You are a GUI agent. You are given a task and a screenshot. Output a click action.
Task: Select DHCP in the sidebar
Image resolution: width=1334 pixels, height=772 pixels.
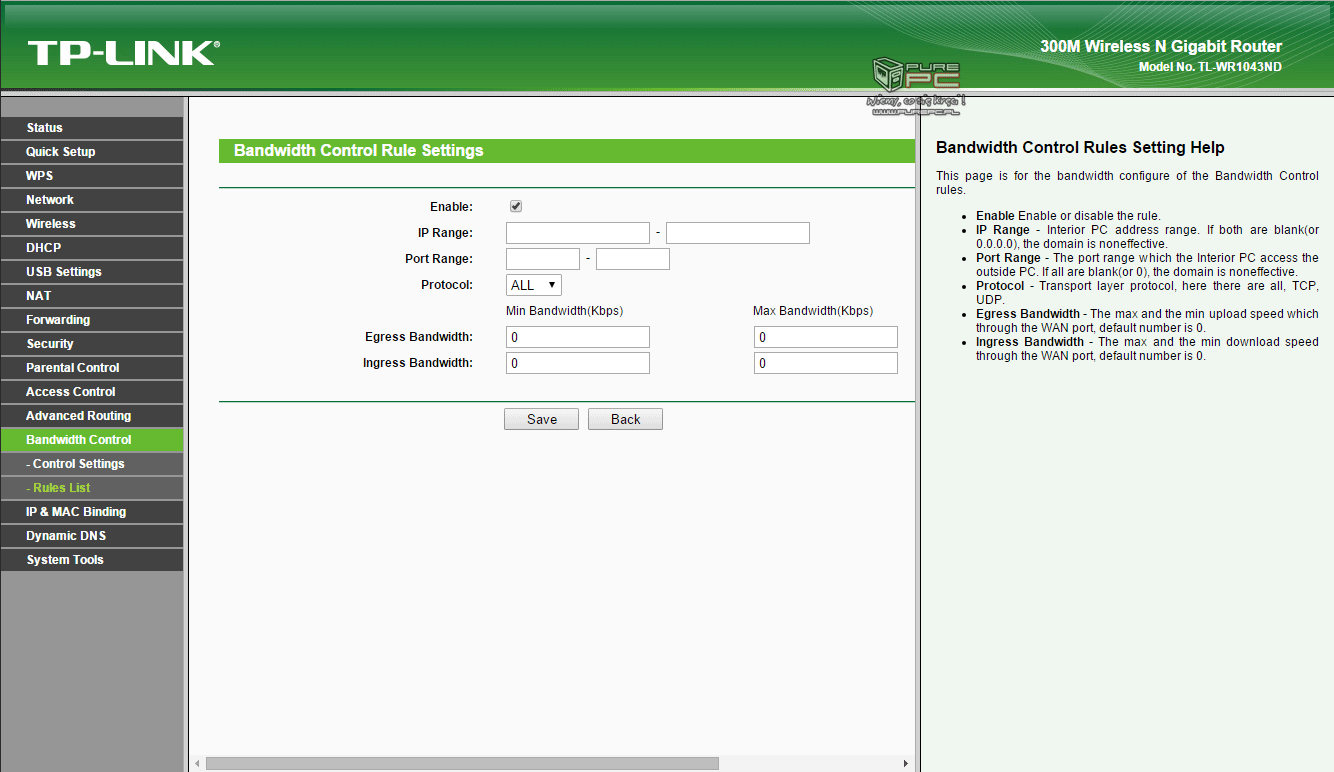(x=92, y=248)
